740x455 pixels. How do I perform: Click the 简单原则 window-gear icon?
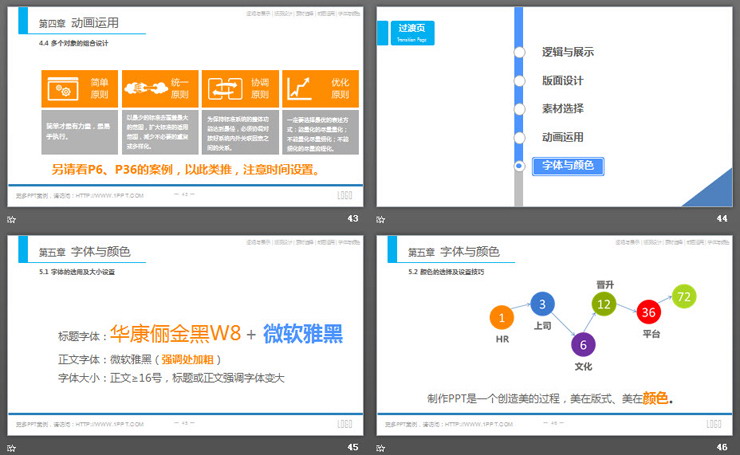coord(63,89)
